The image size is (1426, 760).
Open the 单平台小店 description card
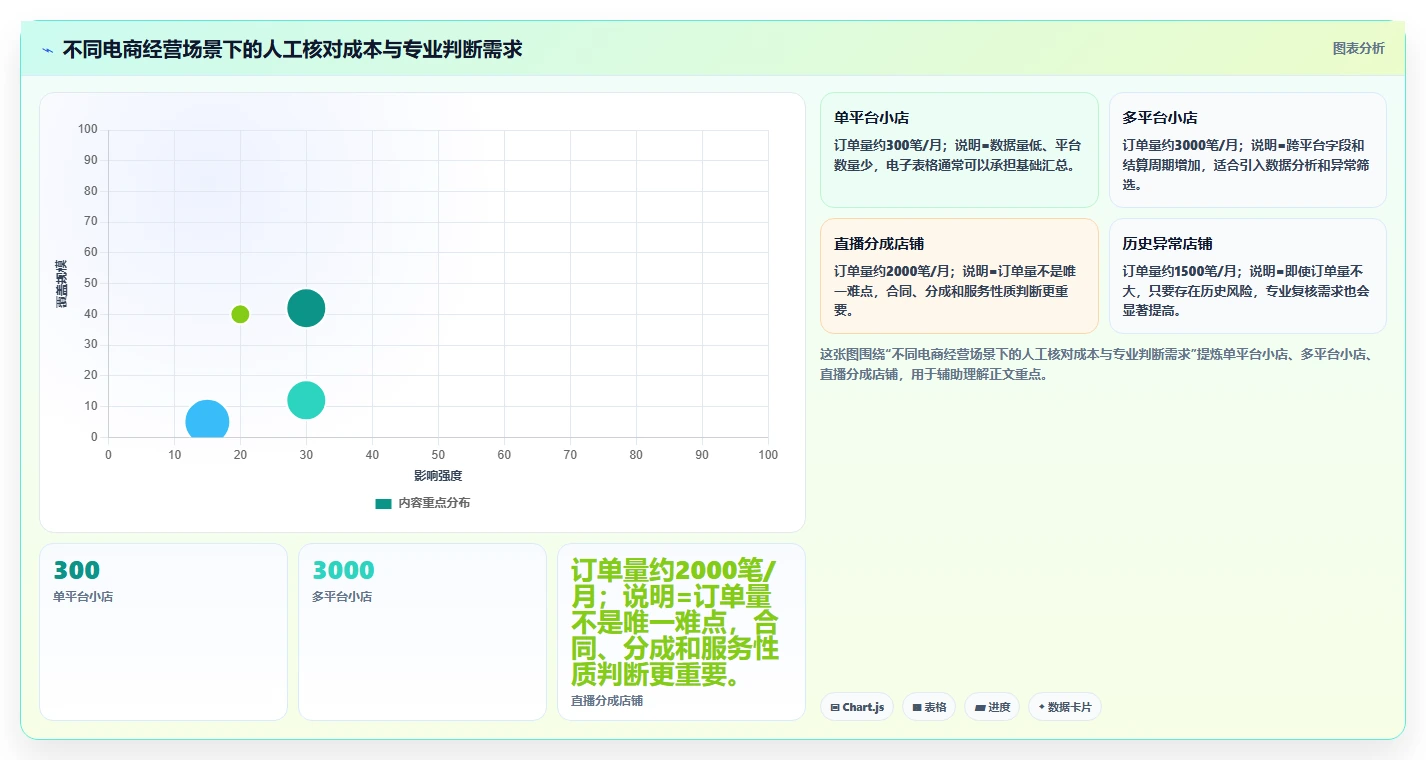tap(959, 150)
